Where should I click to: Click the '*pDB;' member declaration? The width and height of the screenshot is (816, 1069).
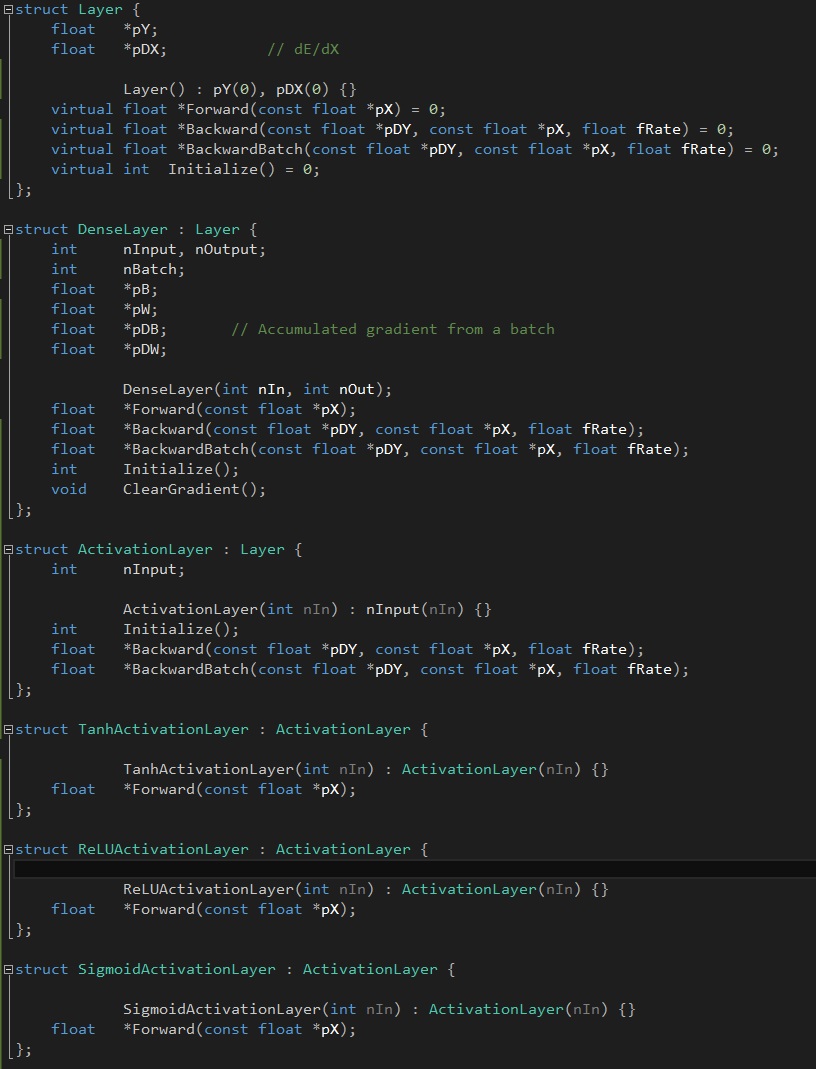(145, 329)
